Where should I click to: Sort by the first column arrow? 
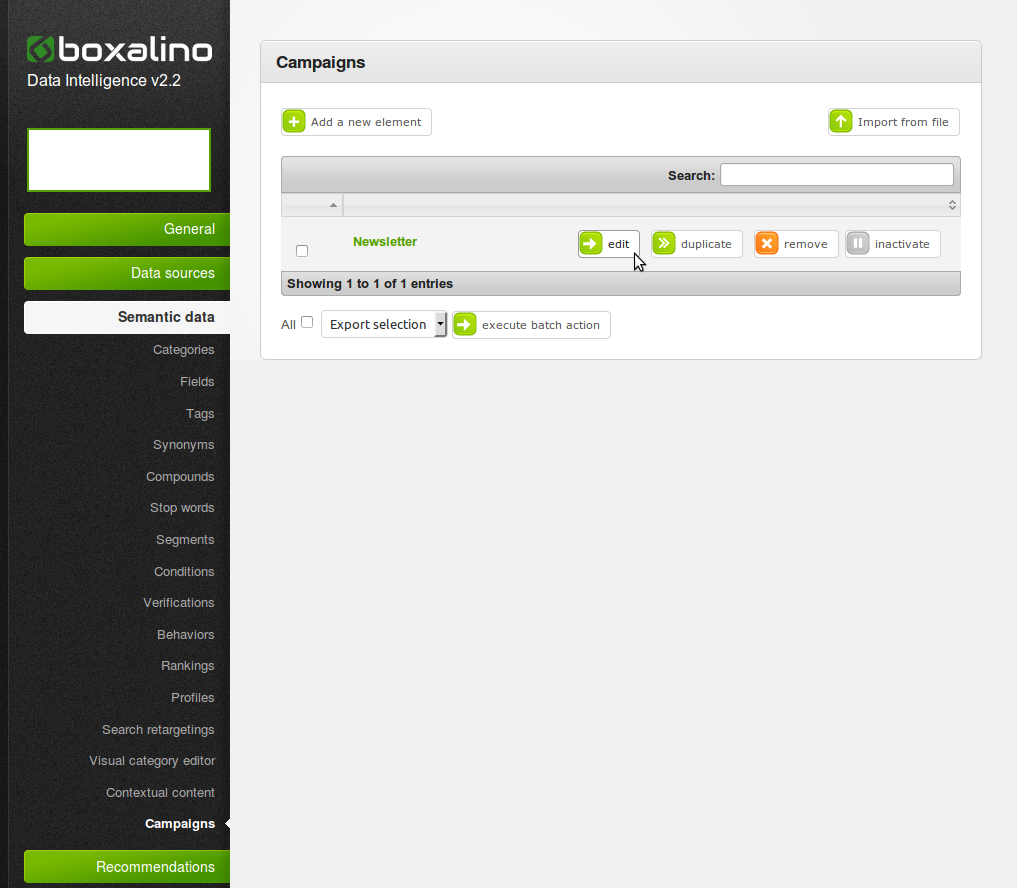tap(333, 205)
